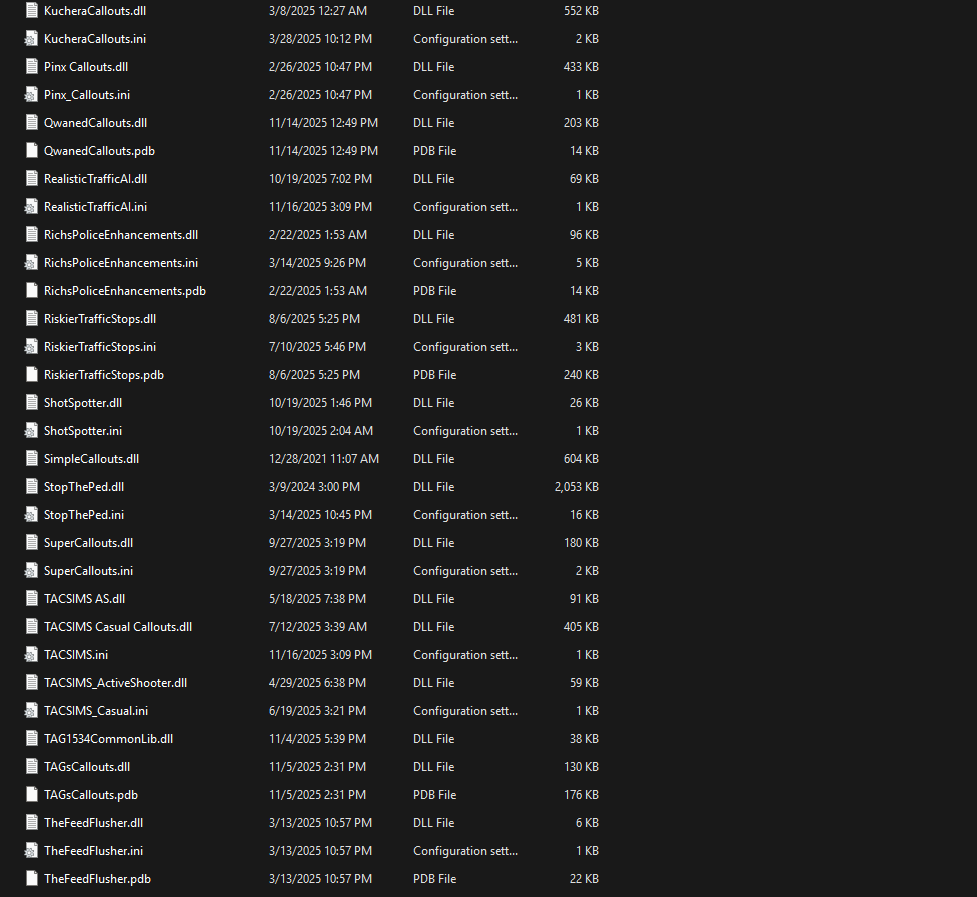The image size is (977, 897).
Task: Click the TACSIMS.ini configuration file icon
Action: [x=33, y=655]
